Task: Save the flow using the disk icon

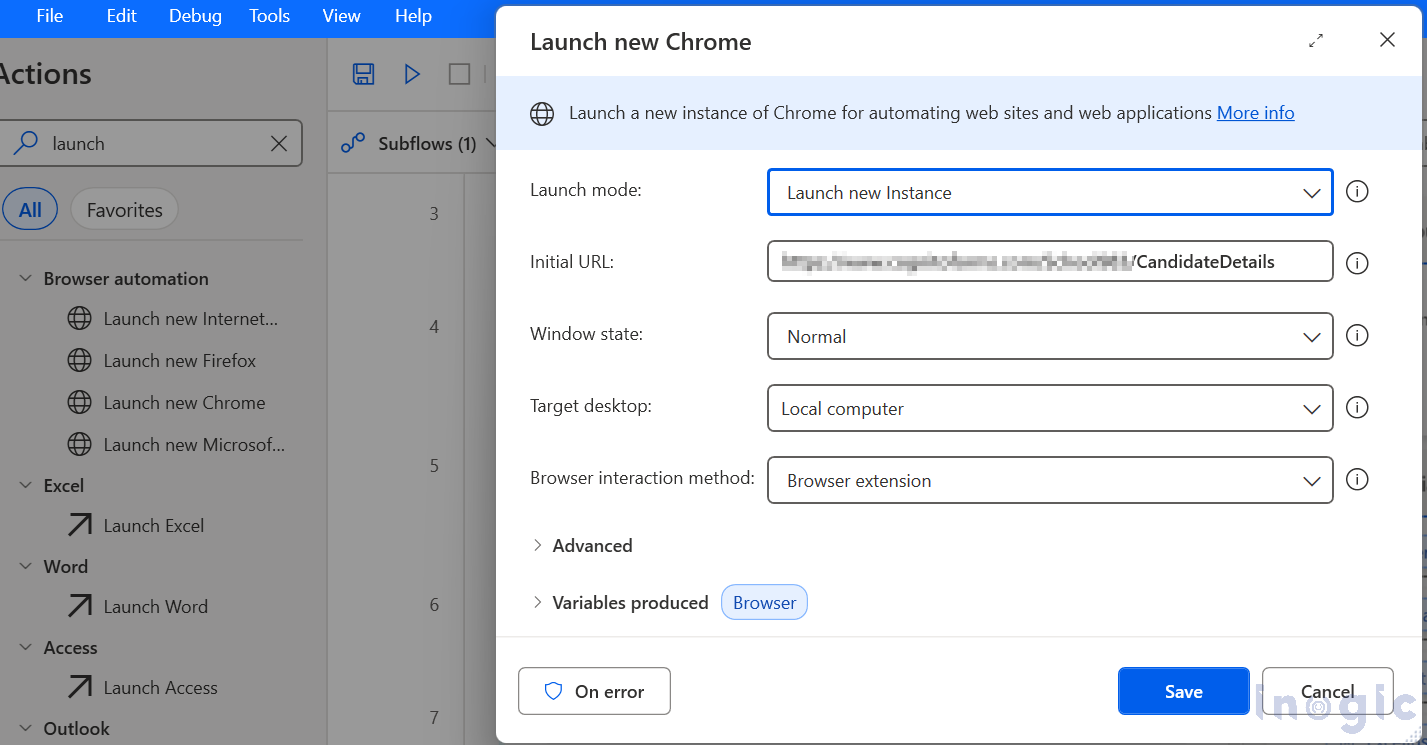Action: coord(363,73)
